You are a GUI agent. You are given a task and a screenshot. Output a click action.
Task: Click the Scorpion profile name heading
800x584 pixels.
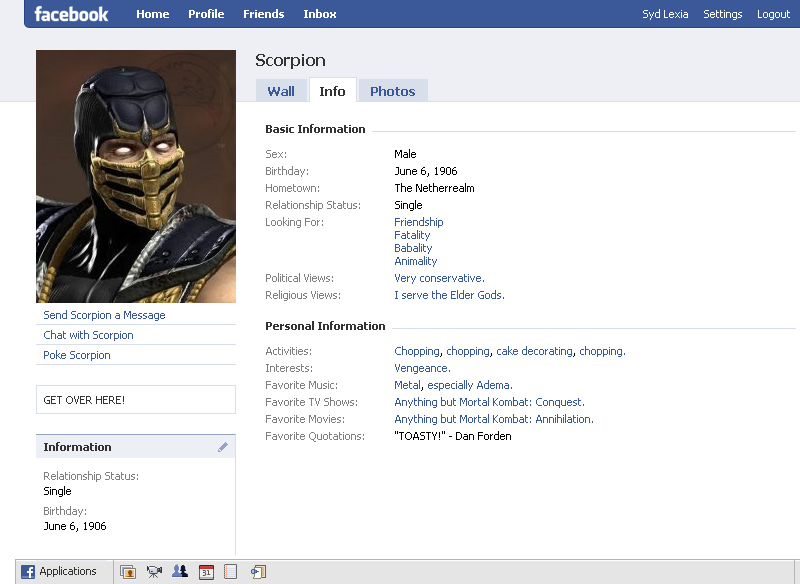pyautogui.click(x=290, y=60)
